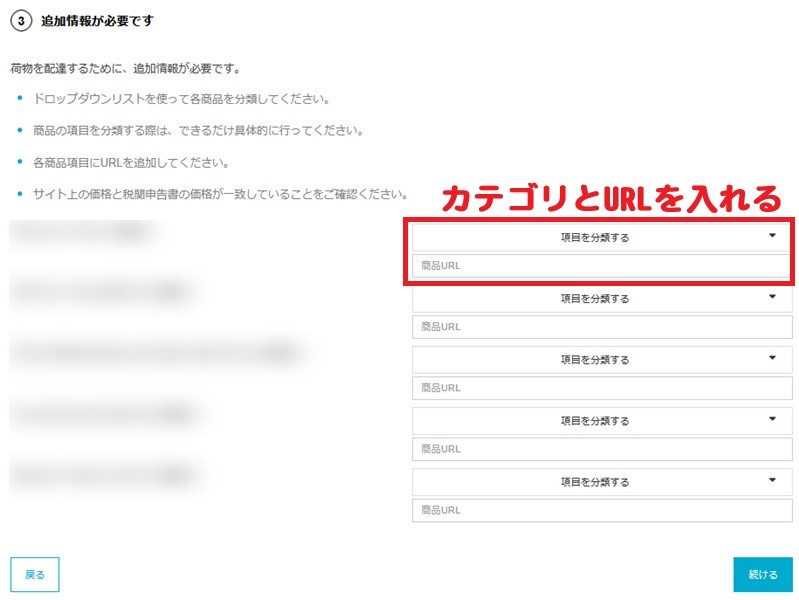Click the step 3 circled number icon
This screenshot has height=600, width=799.
[x=21, y=21]
